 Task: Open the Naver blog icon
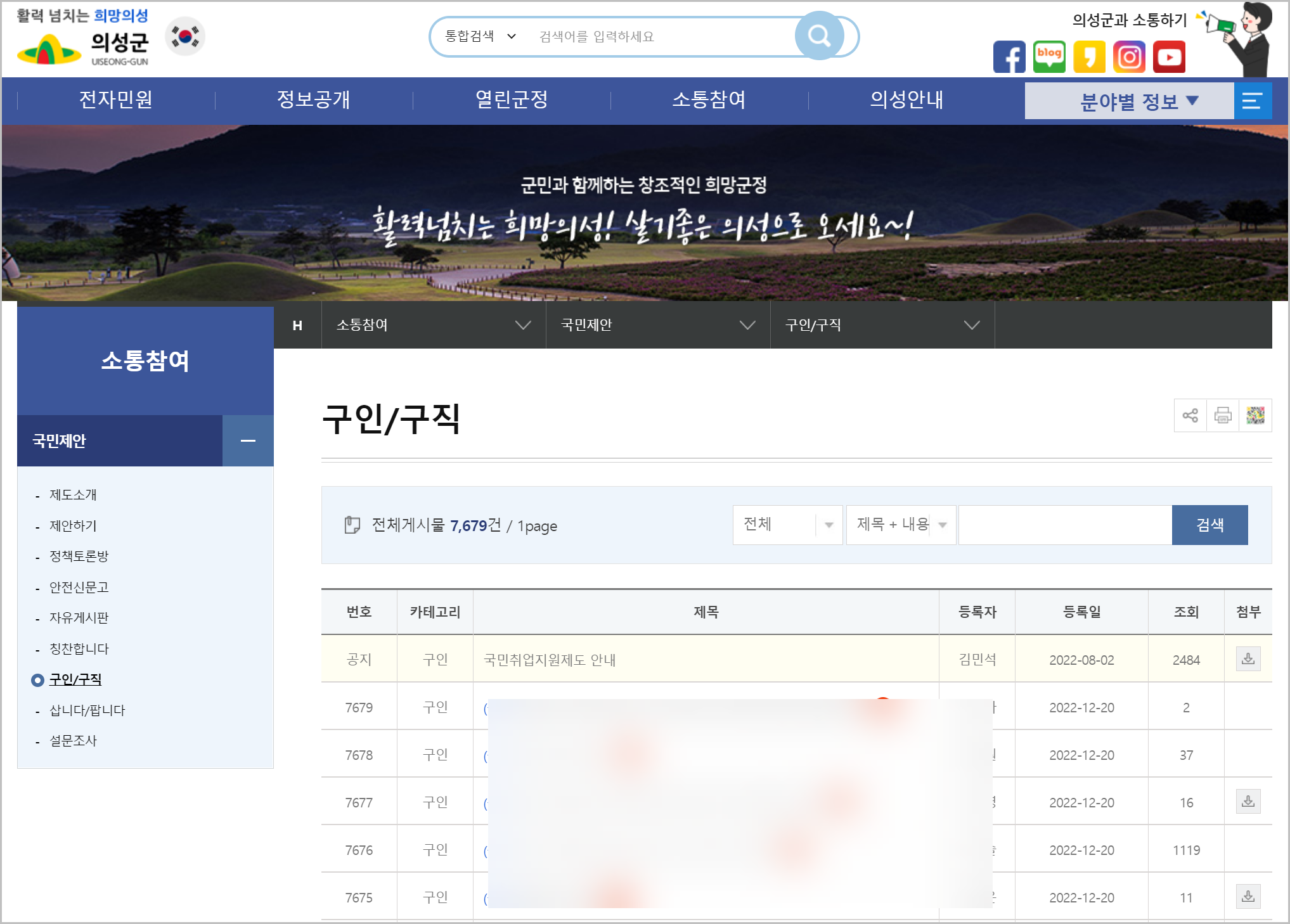pyautogui.click(x=1049, y=57)
